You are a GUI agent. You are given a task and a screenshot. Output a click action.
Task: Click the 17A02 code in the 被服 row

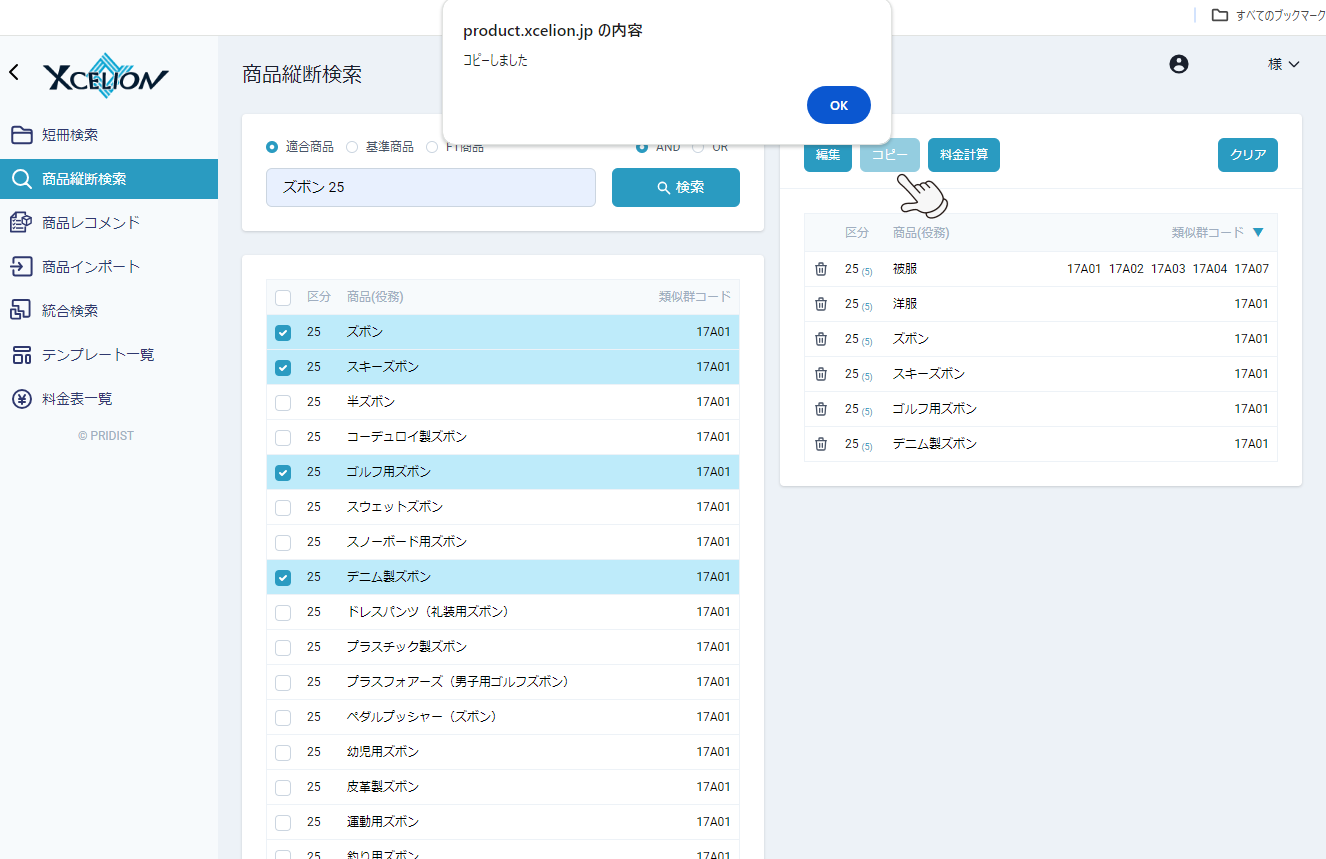(1126, 269)
